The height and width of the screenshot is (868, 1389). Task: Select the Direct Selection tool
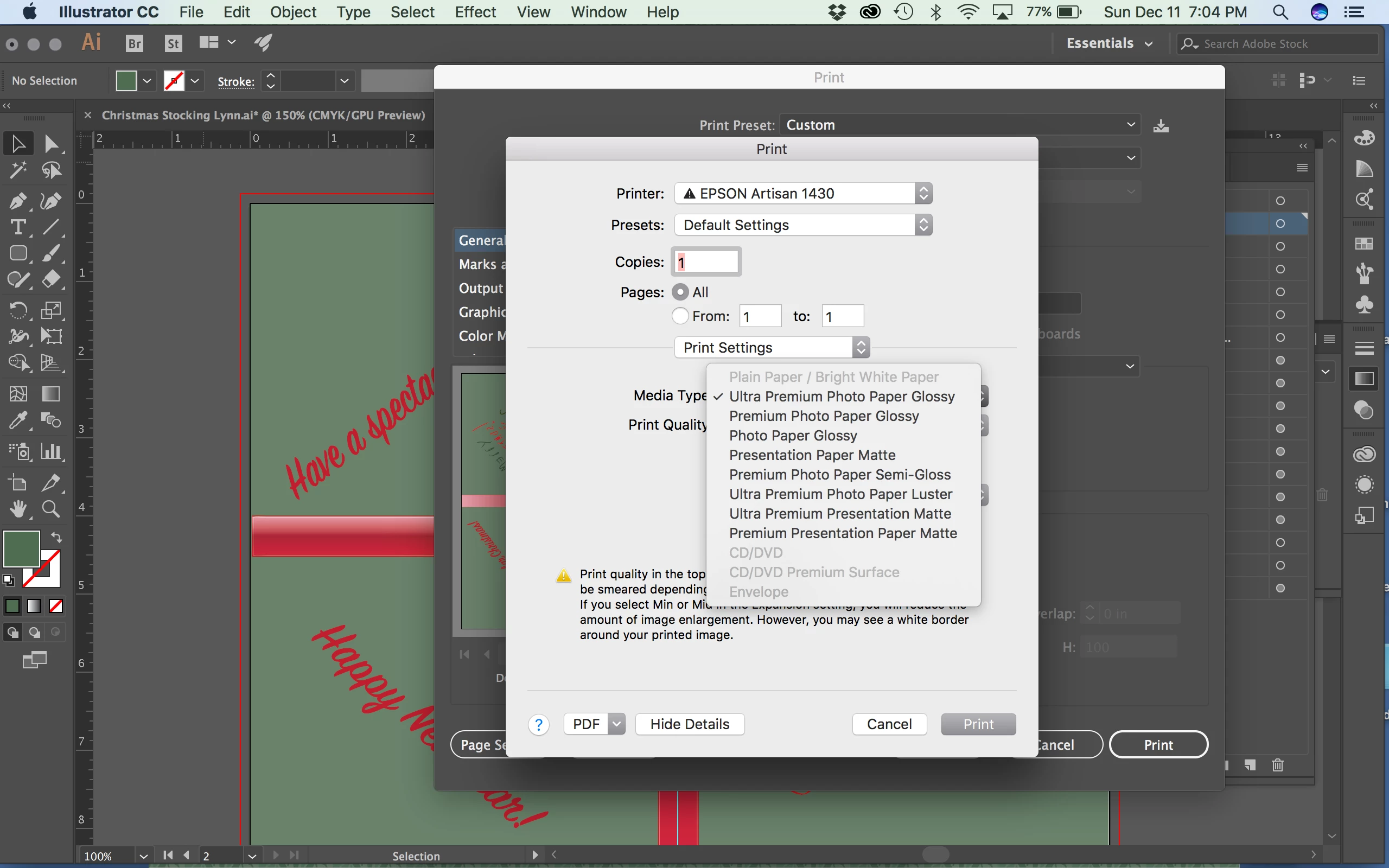click(50, 144)
